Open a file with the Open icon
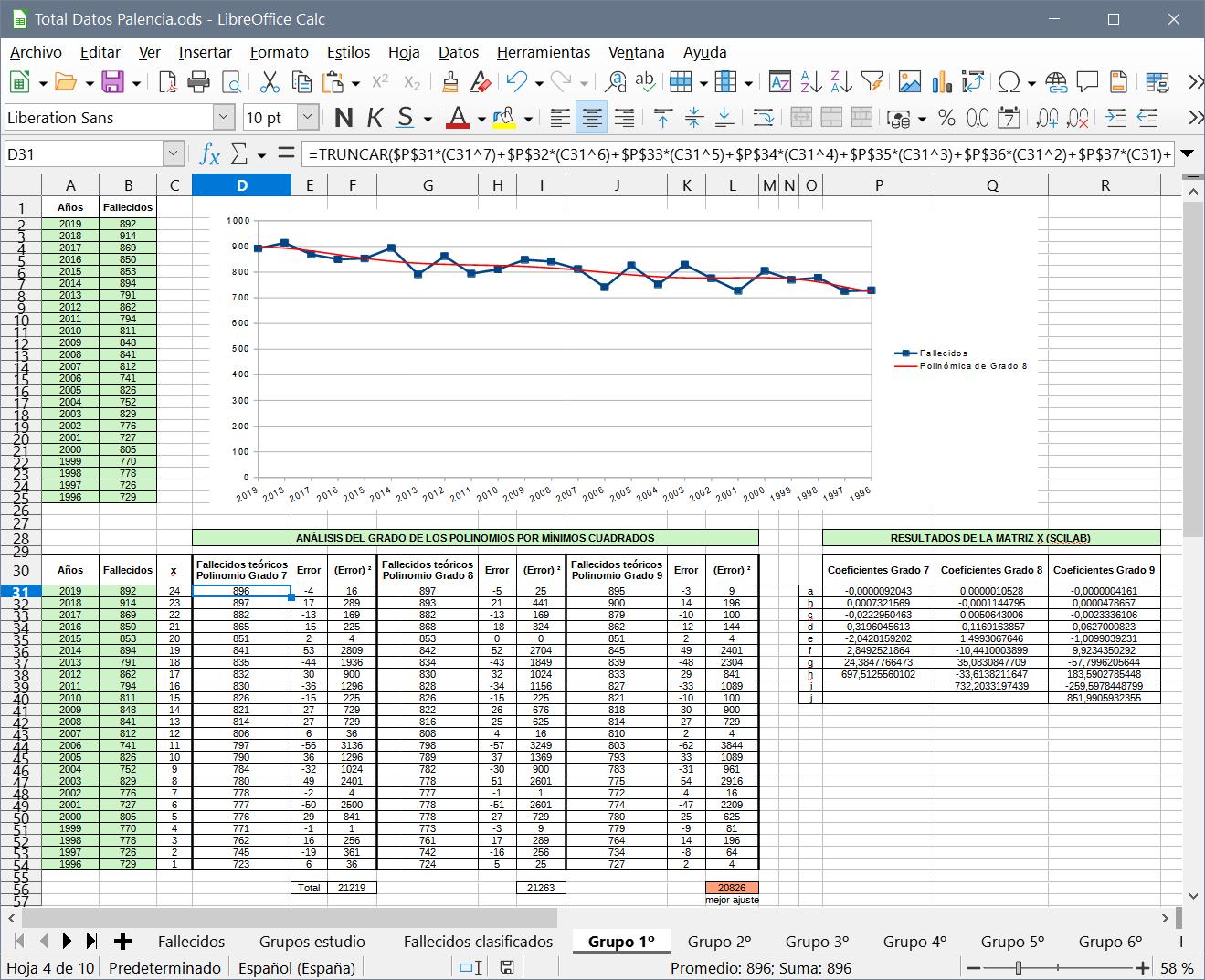This screenshot has width=1205, height=980. click(65, 83)
